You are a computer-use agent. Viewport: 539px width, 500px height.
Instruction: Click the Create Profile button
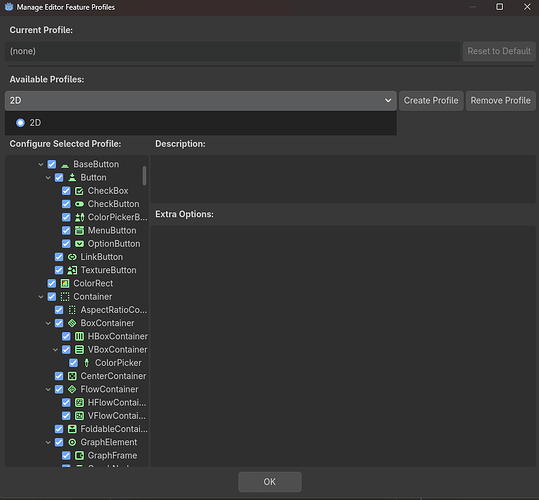pyautogui.click(x=431, y=101)
